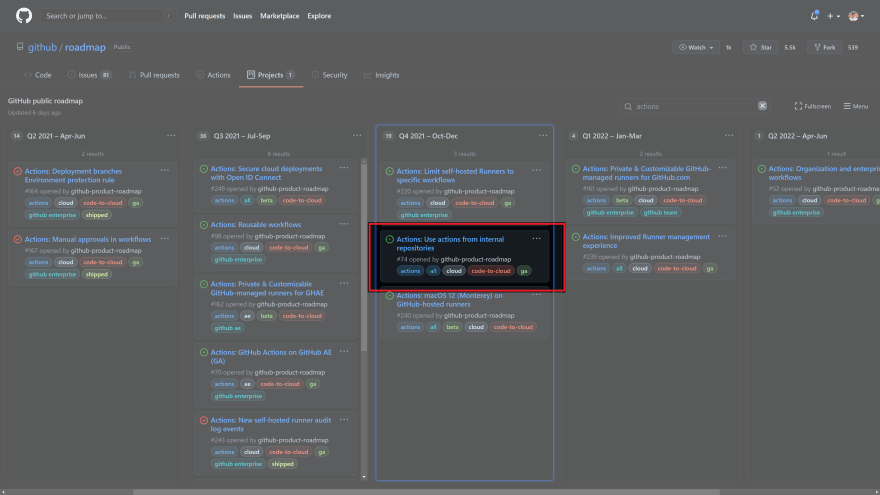Open card menu for Manual approvals card
The width and height of the screenshot is (880, 495).
[164, 238]
